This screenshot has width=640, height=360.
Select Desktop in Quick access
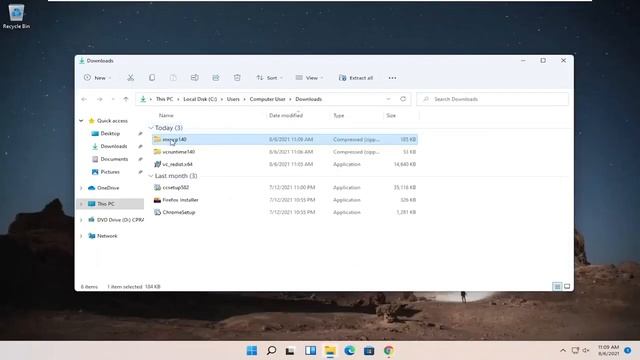click(110, 133)
